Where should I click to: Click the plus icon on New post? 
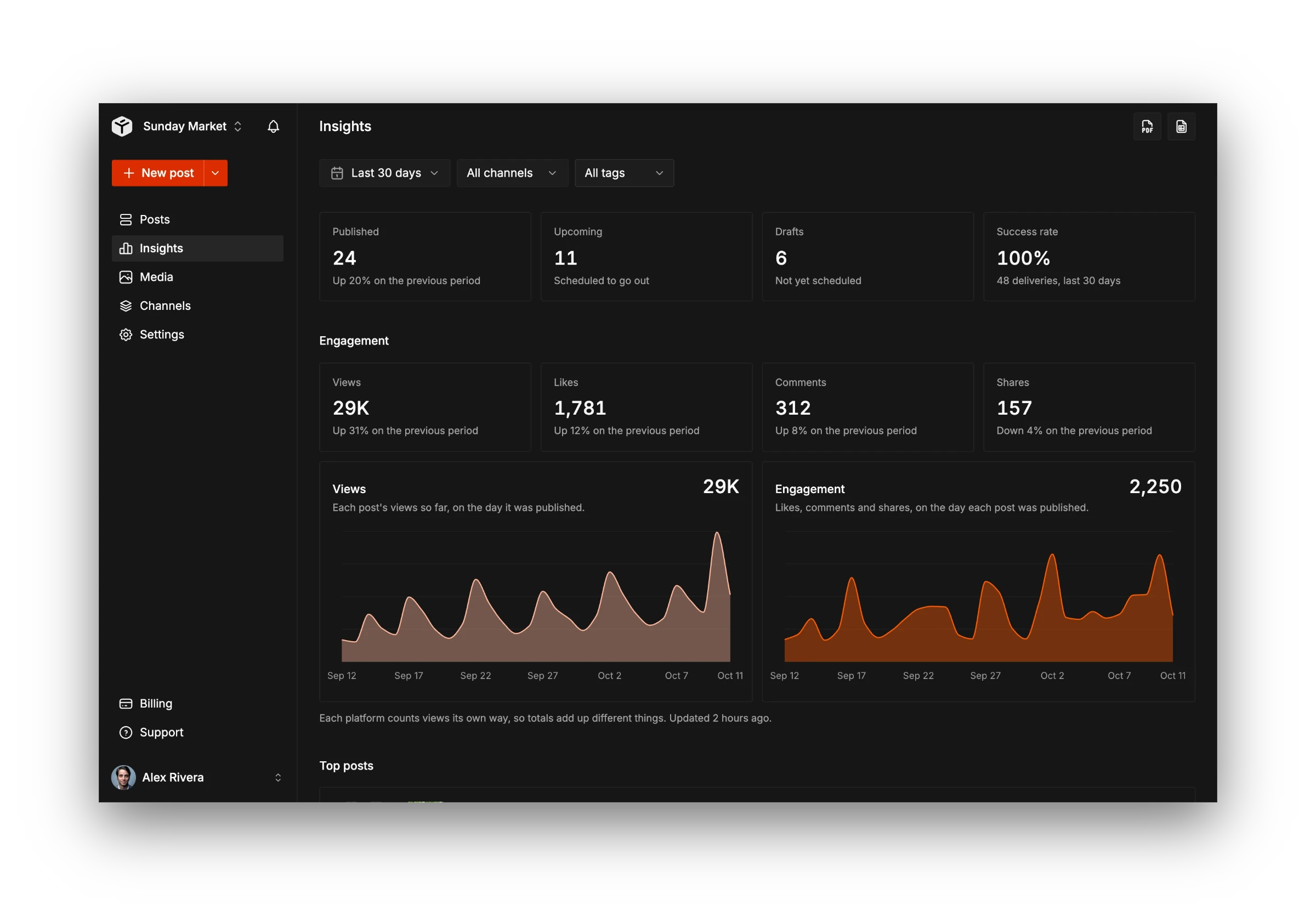[129, 173]
